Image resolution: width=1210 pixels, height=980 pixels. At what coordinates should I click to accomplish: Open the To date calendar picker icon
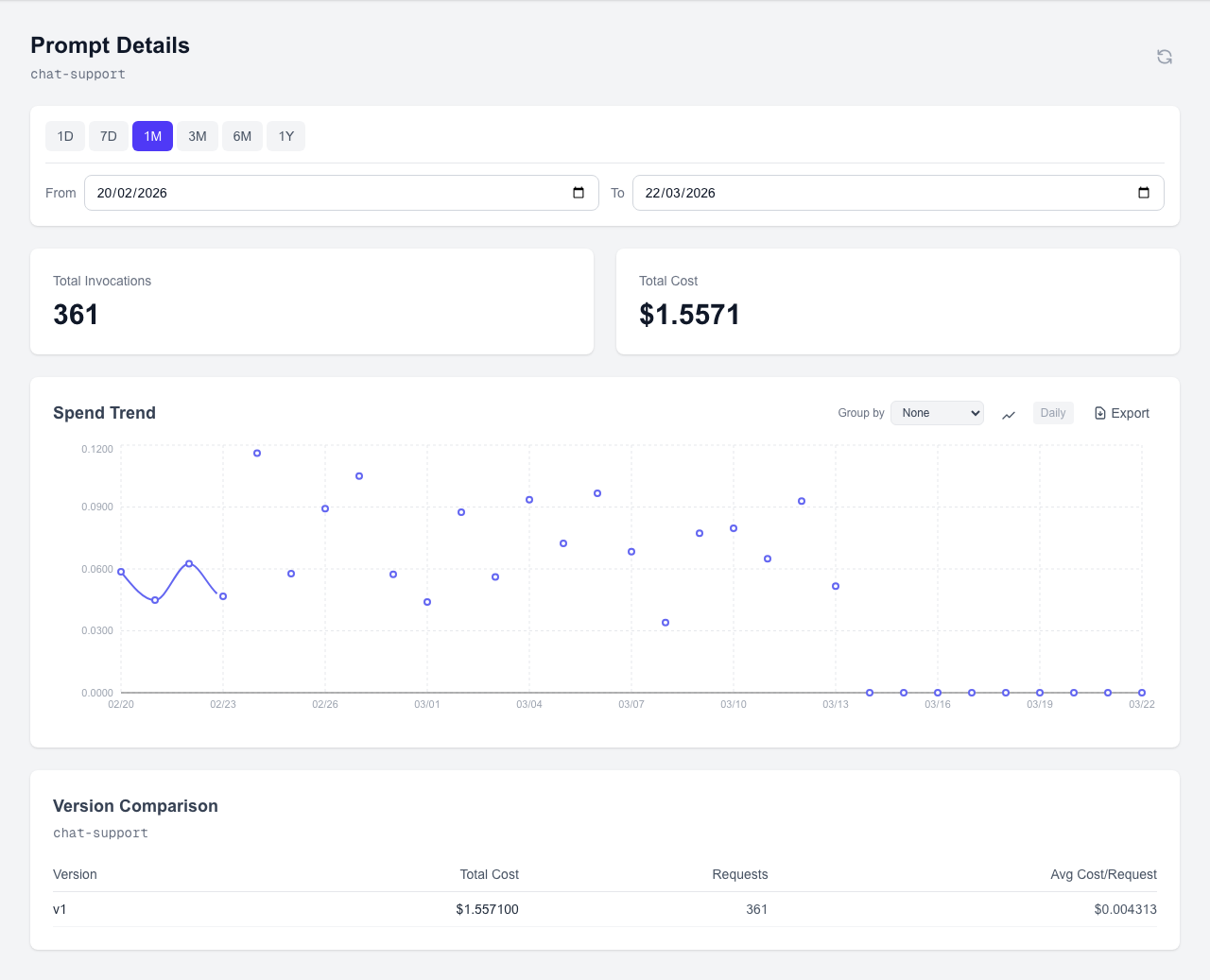(x=1144, y=193)
